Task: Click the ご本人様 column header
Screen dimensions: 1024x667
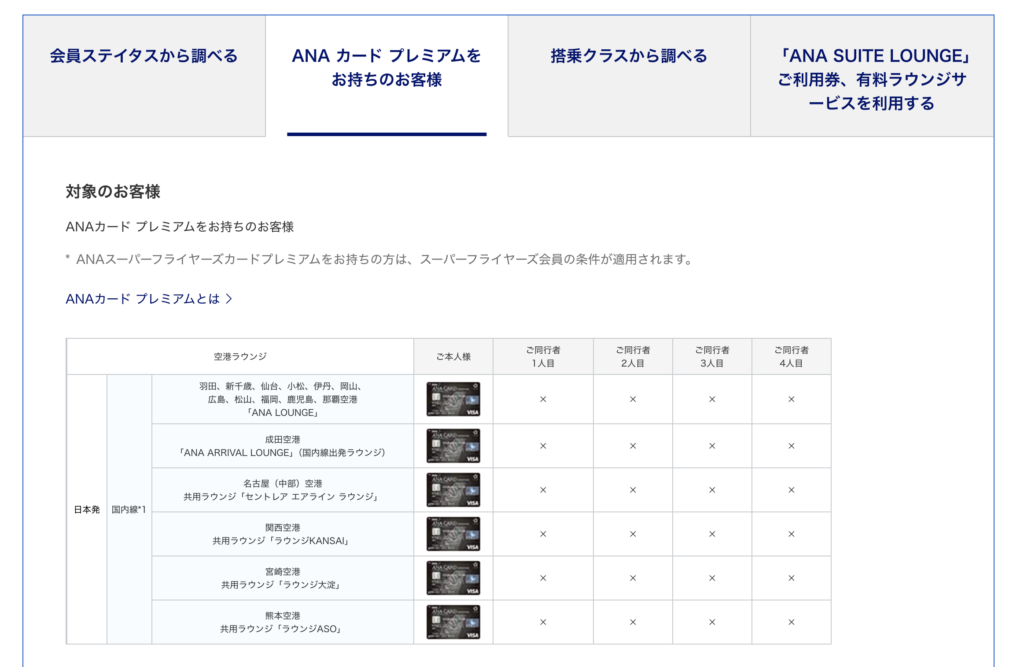Action: 453,357
